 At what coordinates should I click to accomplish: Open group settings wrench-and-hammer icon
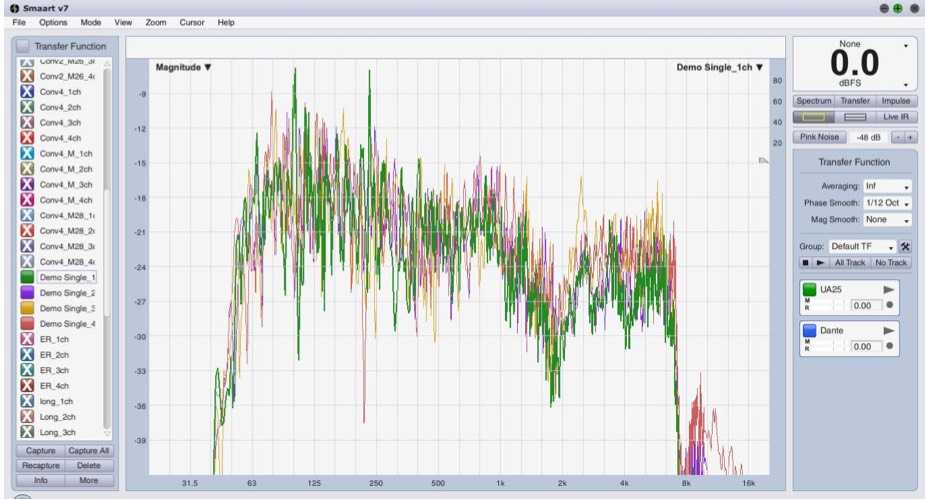tap(904, 246)
